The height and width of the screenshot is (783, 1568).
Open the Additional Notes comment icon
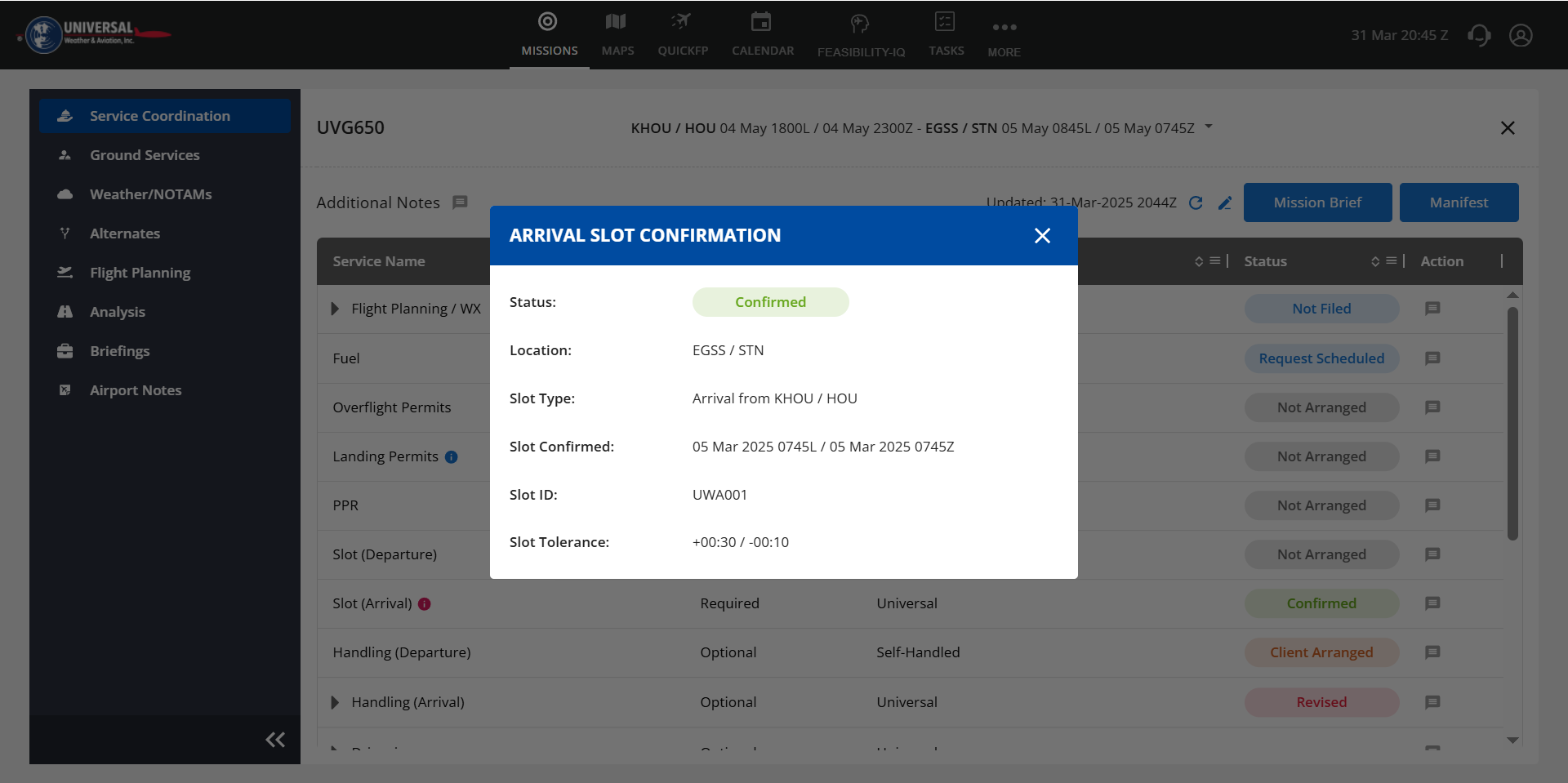point(460,202)
